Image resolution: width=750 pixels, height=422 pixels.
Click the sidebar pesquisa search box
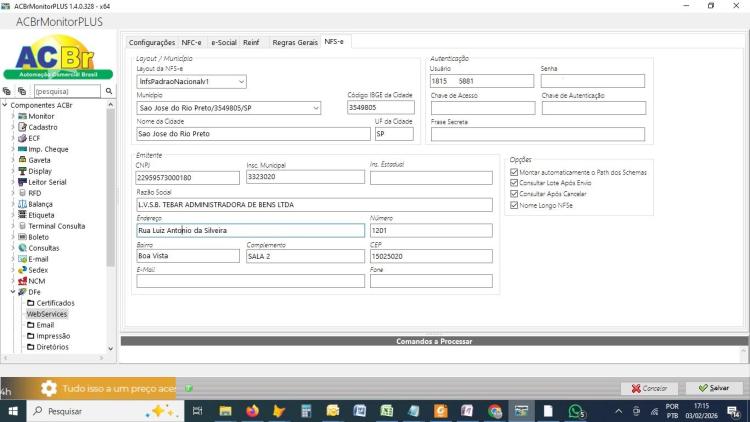click(x=67, y=91)
